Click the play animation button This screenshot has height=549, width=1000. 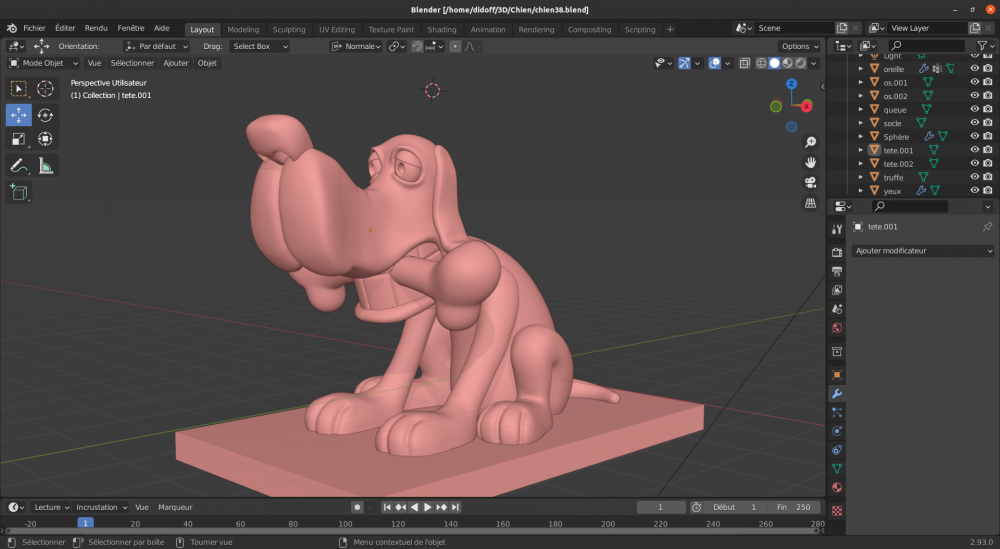click(428, 508)
